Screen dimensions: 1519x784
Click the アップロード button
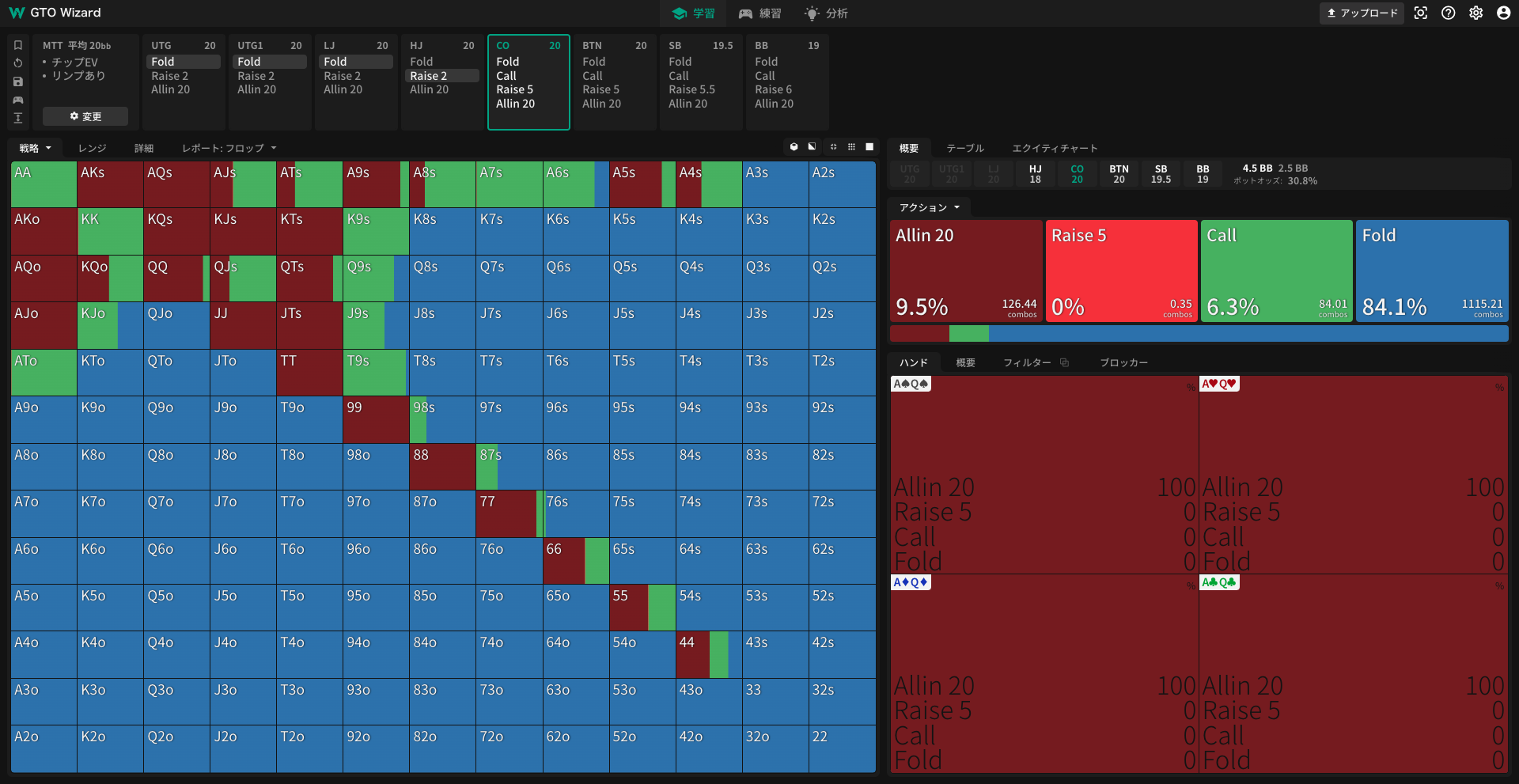click(1362, 13)
